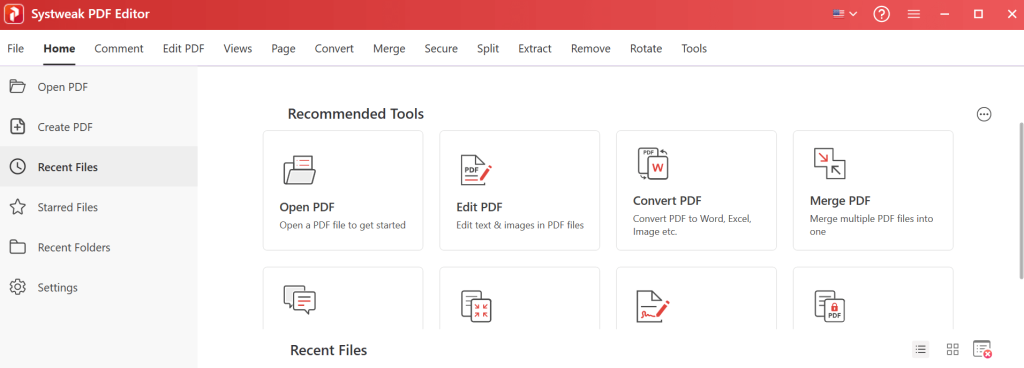
Task: Open the Page tab
Action: [283, 48]
